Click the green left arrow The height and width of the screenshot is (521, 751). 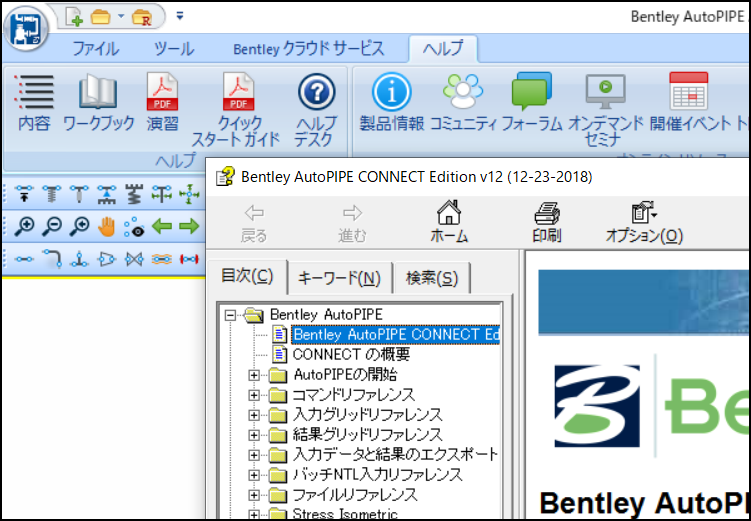(x=162, y=226)
